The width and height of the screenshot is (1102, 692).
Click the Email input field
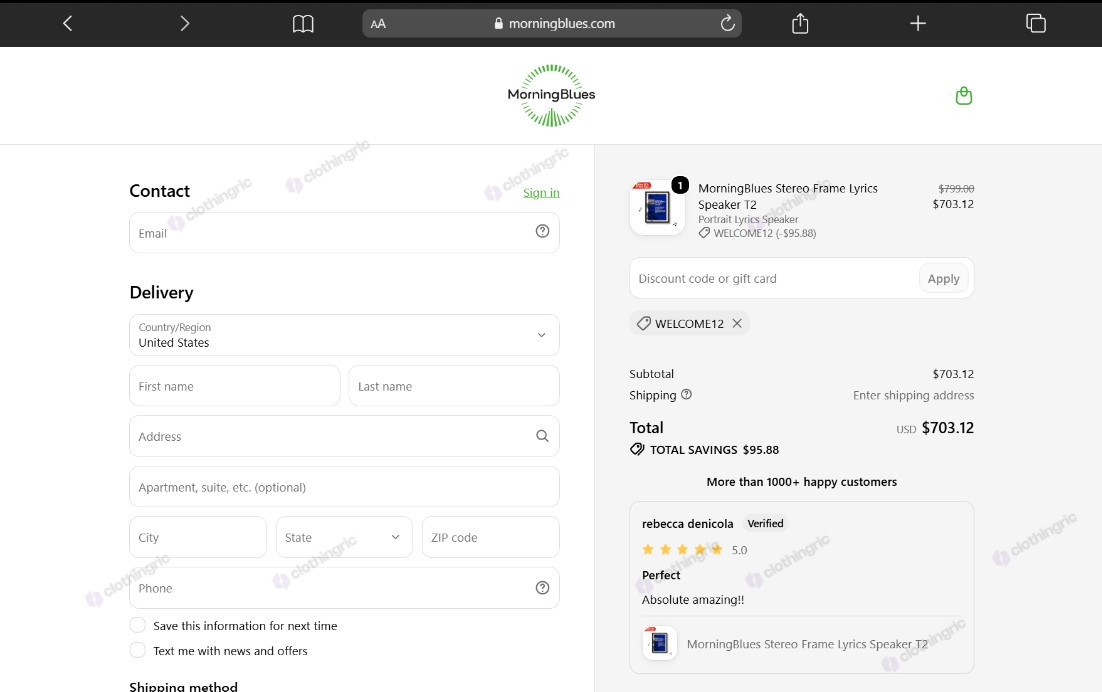point(344,233)
